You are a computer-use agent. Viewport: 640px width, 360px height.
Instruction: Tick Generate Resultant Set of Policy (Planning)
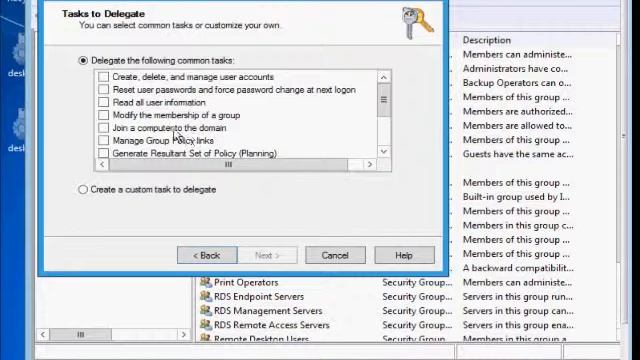click(104, 153)
